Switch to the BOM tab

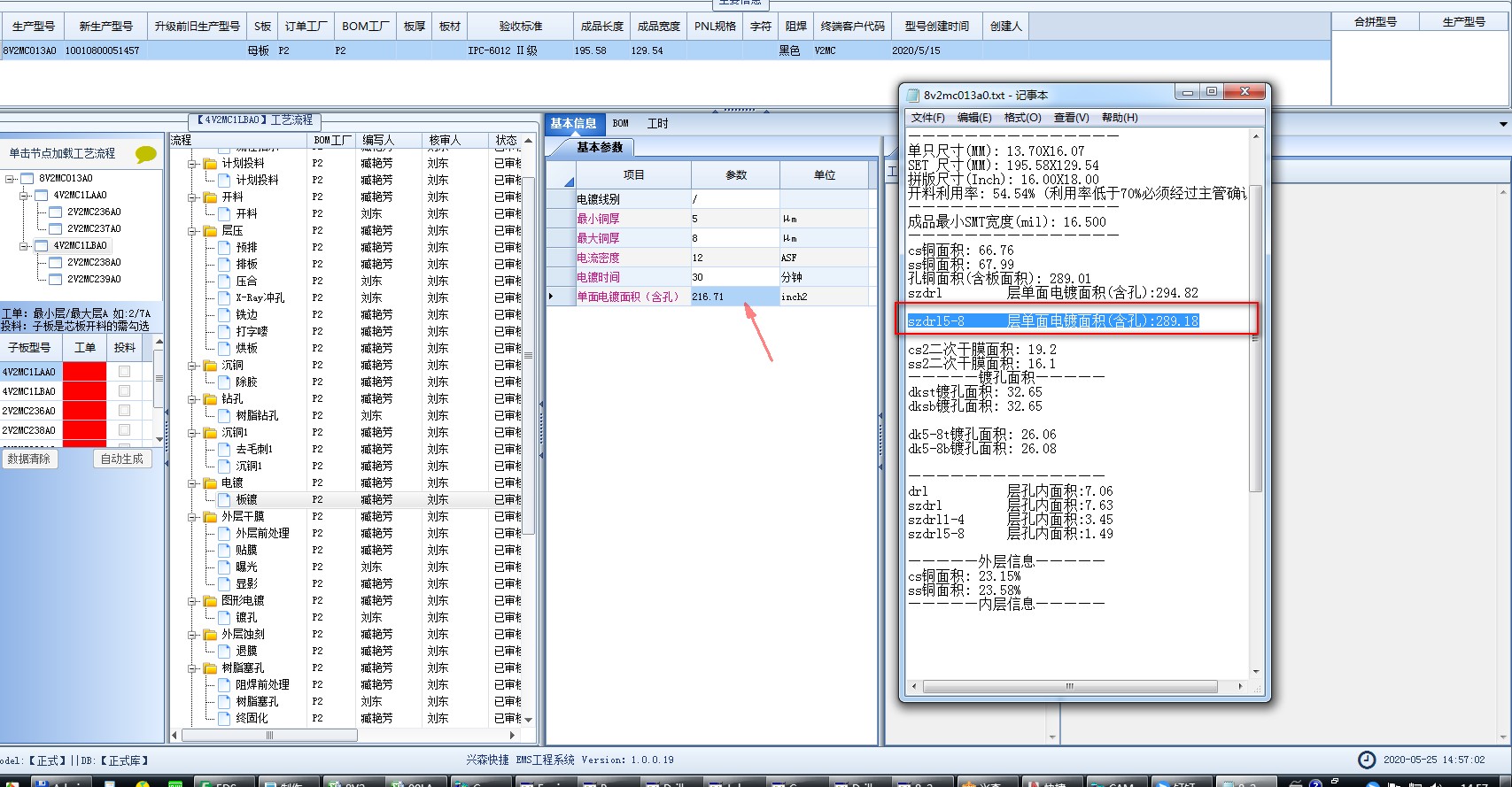point(621,124)
